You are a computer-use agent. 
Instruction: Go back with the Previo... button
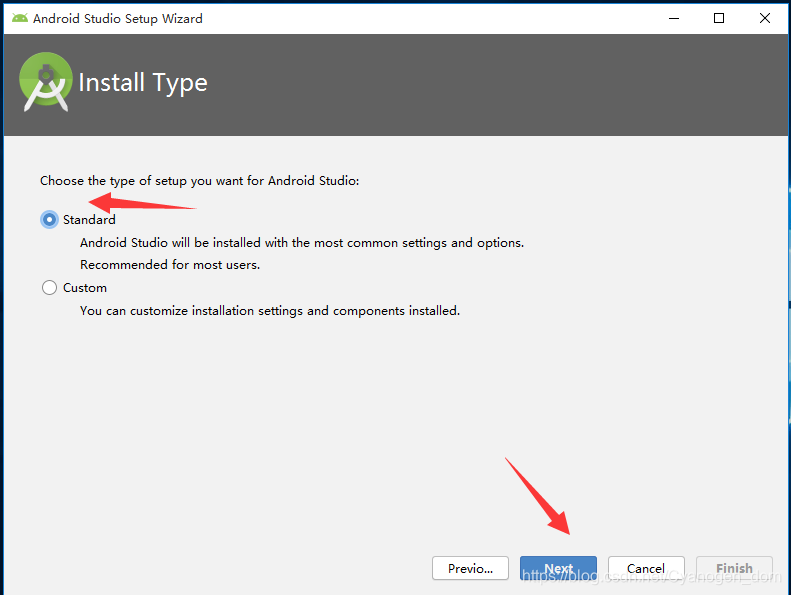click(470, 568)
